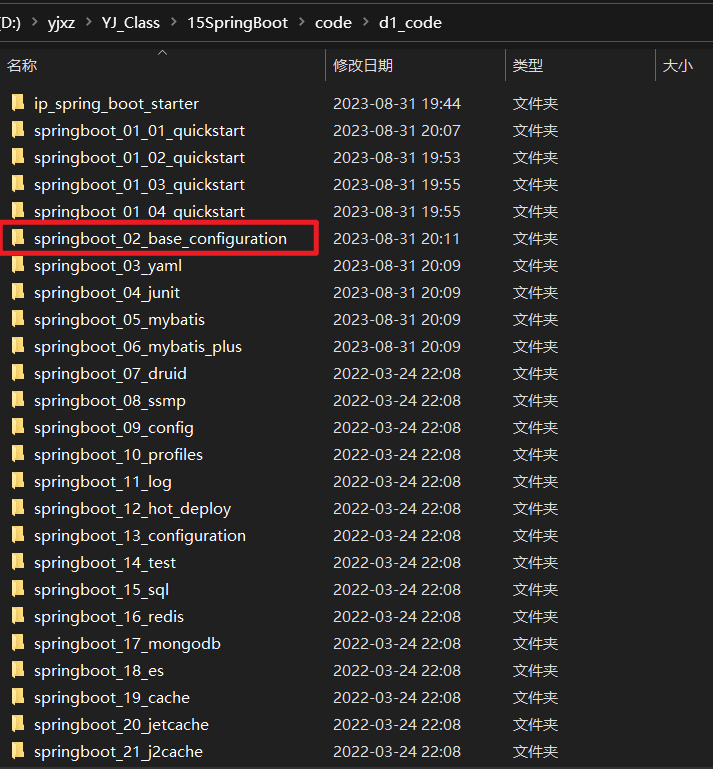Navigate to the code breadcrumb folder

point(333,23)
